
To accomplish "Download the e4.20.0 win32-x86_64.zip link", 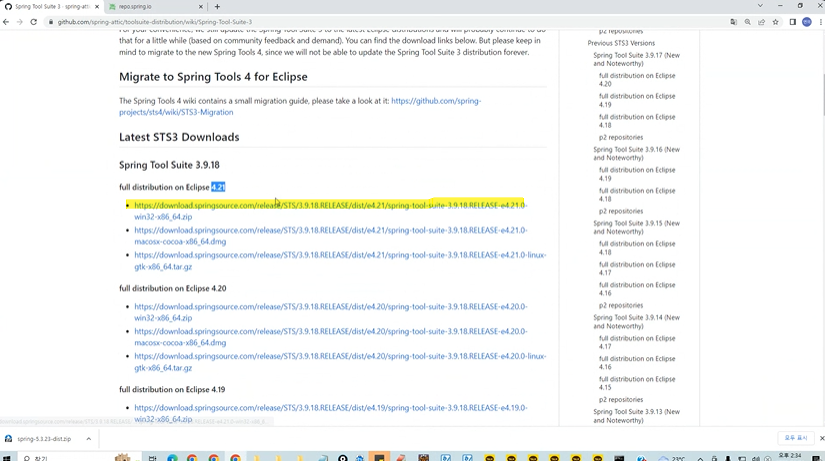I will (x=330, y=312).
